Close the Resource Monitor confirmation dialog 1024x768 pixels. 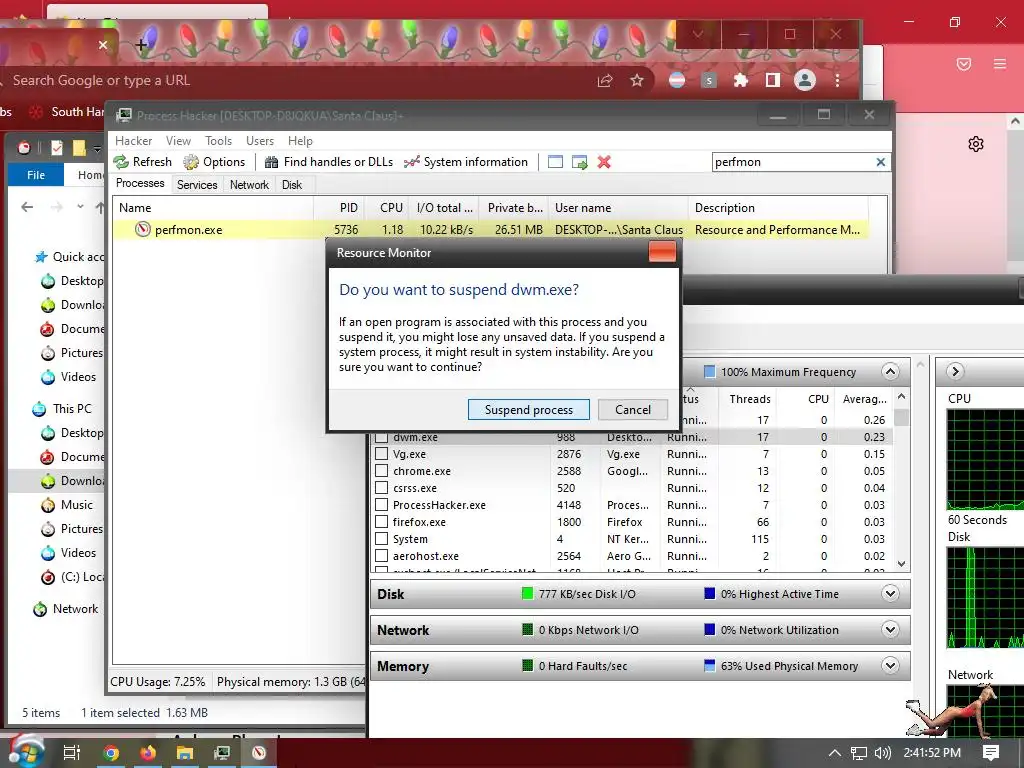tap(662, 252)
